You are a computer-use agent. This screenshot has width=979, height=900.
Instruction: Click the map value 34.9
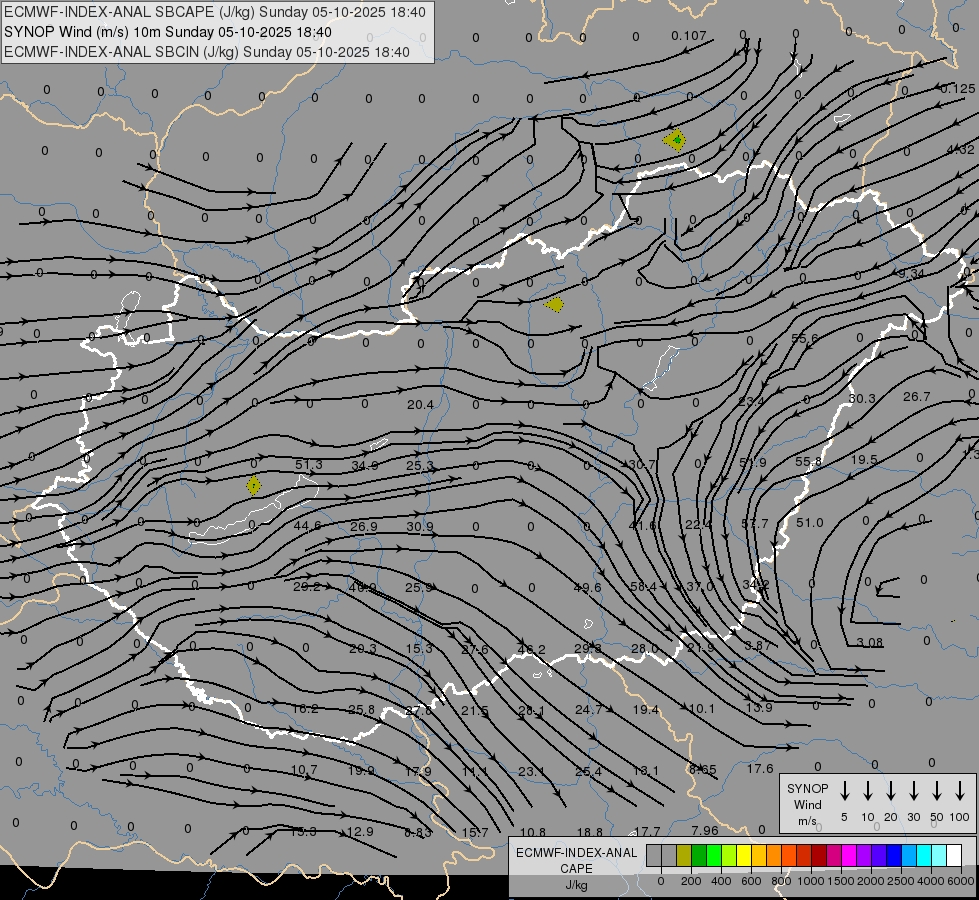[365, 465]
